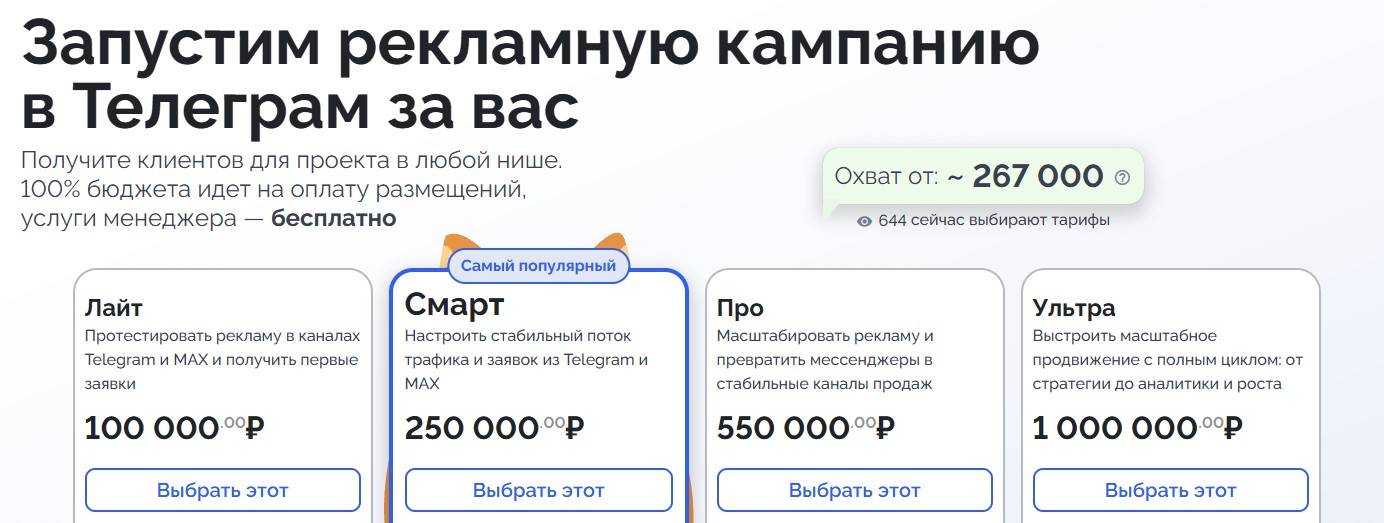The width and height of the screenshot is (1384, 523).
Task: Click the Смарт plan description text
Action: (x=526, y=359)
